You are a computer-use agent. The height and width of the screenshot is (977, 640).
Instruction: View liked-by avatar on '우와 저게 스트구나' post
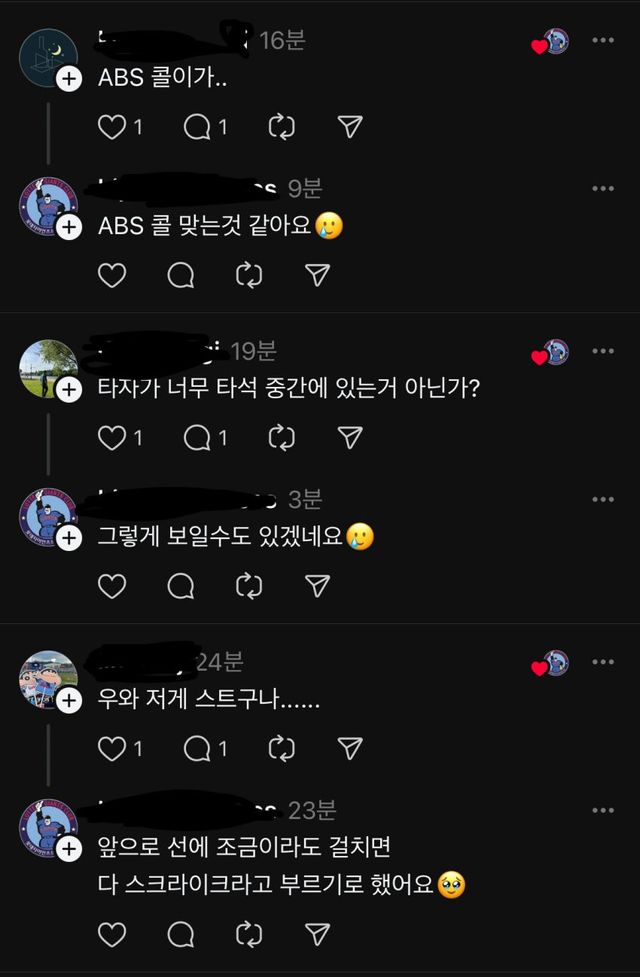click(553, 663)
